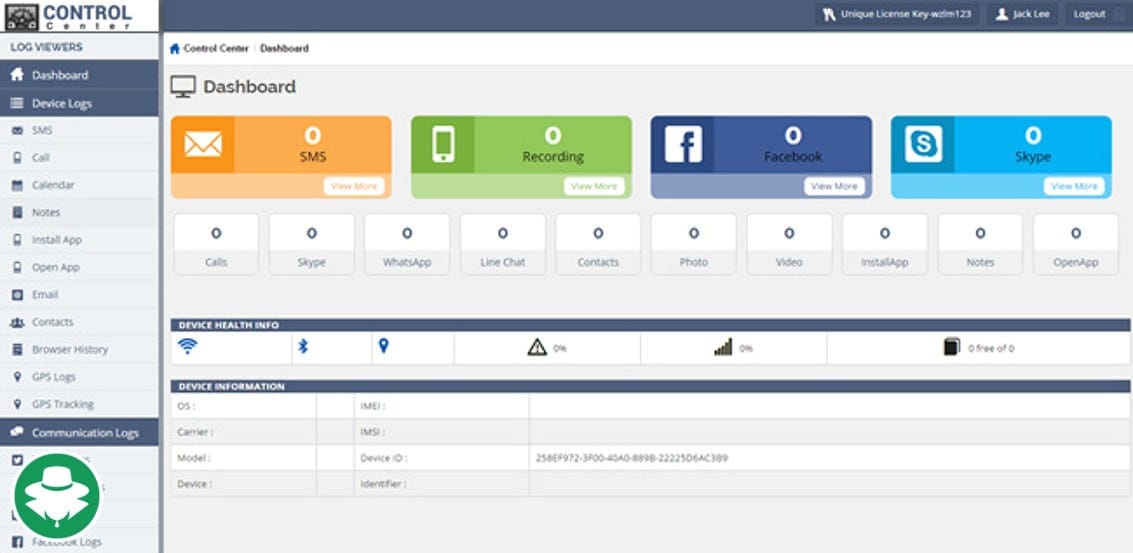Click the Communication Logs chat icon
The width and height of the screenshot is (1133, 553).
pyautogui.click(x=17, y=432)
